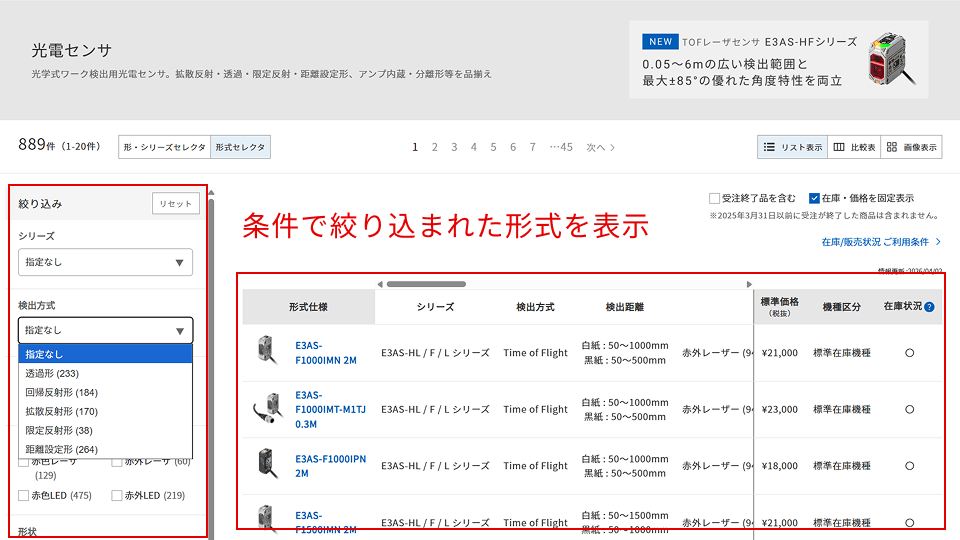The height and width of the screenshot is (540, 960).
Task: Click the E3AS-F1000IMT-M1TJ sensor image
Action: pyautogui.click(x=268, y=409)
